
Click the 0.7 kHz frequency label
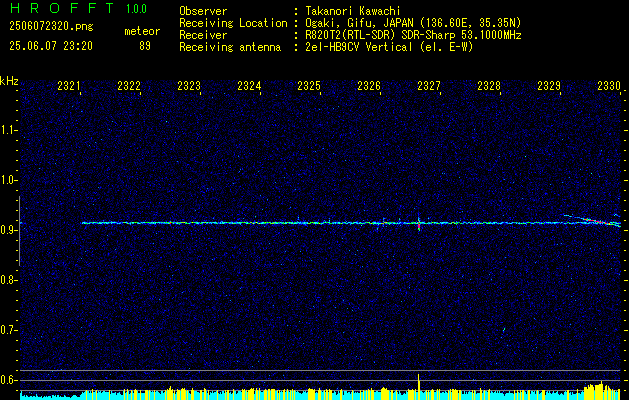(8, 330)
